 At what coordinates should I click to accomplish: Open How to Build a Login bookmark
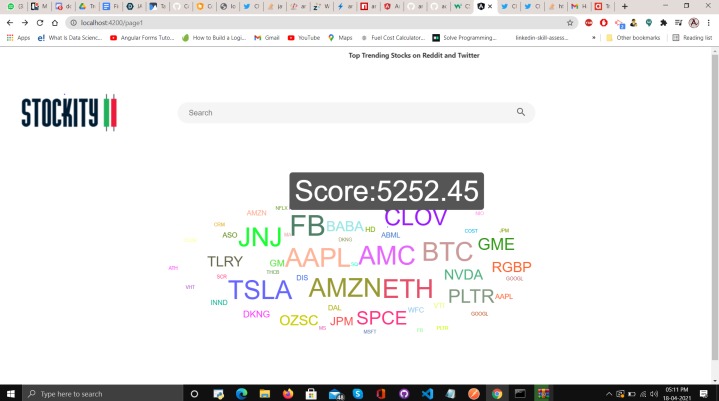[214, 38]
